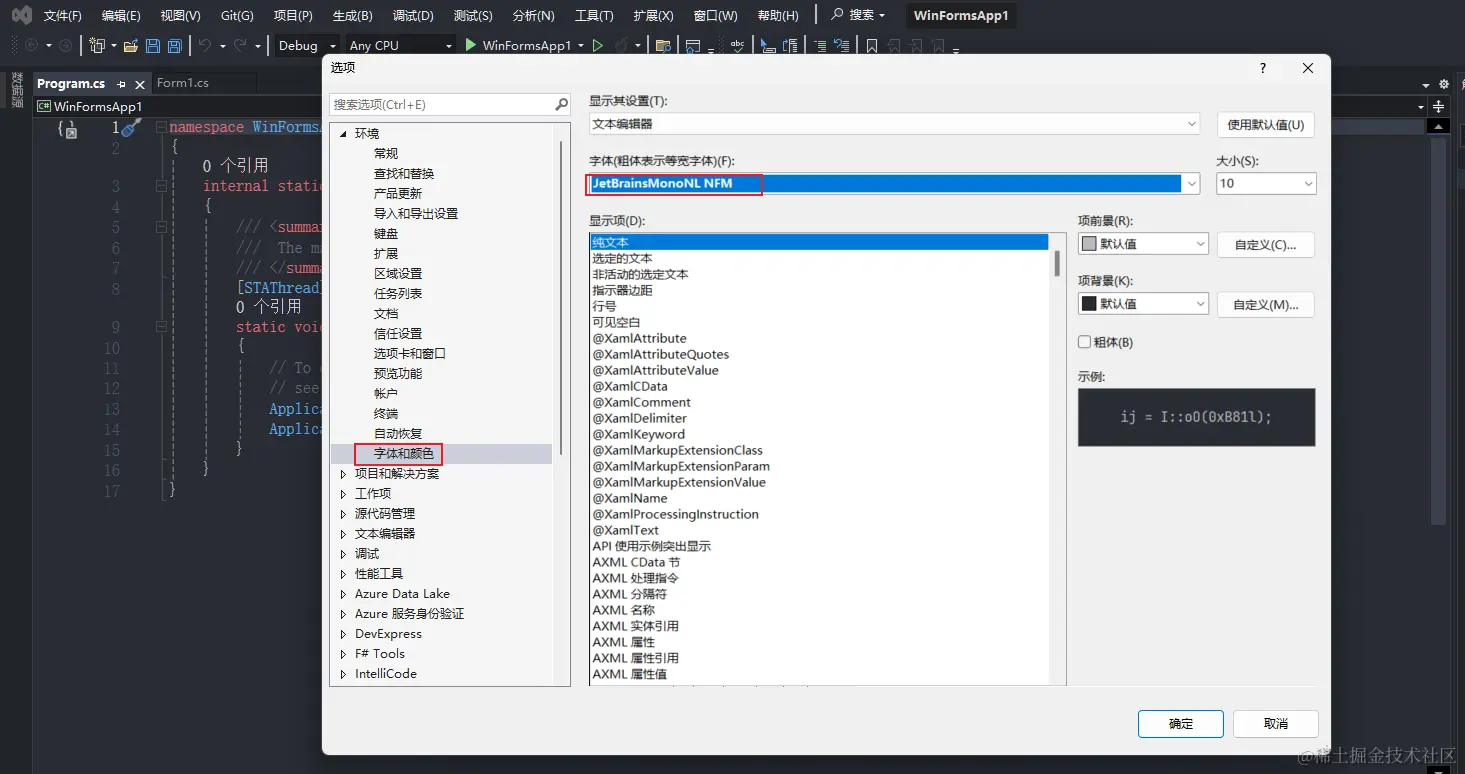The height and width of the screenshot is (774, 1465).
Task: Click the Toggle Bookmark icon
Action: tap(872, 45)
